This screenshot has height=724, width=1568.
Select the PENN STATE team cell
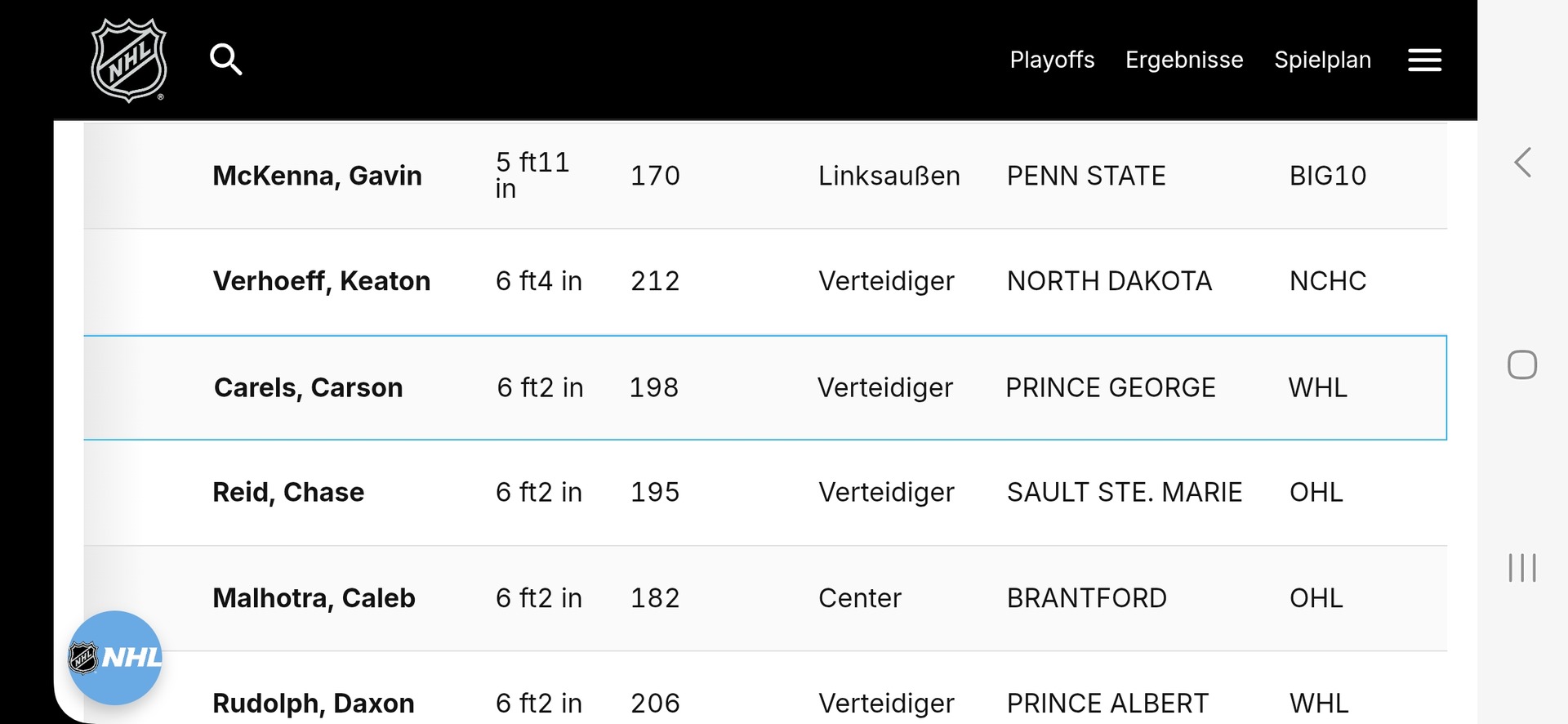point(1086,176)
